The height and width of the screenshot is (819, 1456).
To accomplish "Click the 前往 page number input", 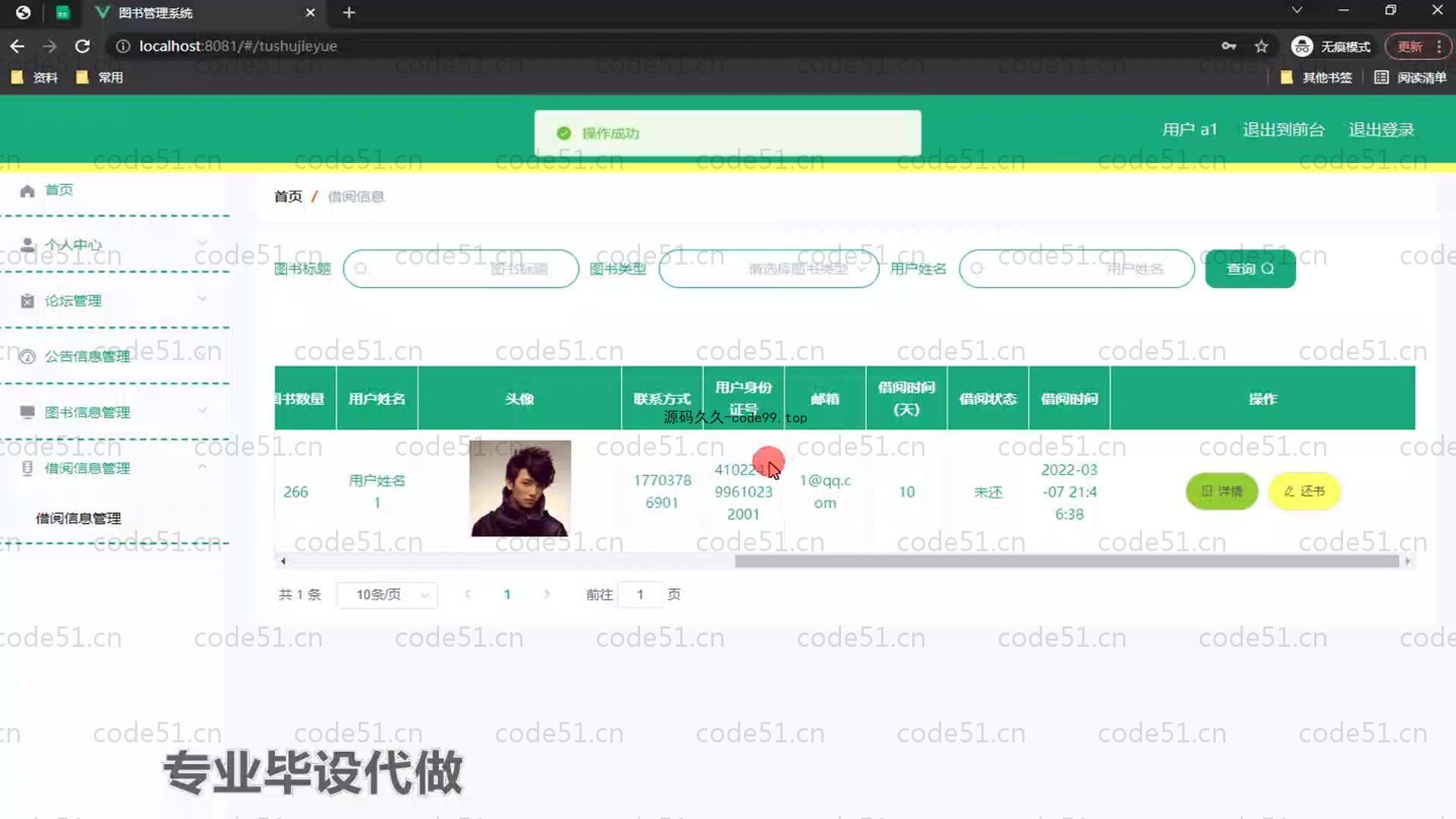I will 640,595.
